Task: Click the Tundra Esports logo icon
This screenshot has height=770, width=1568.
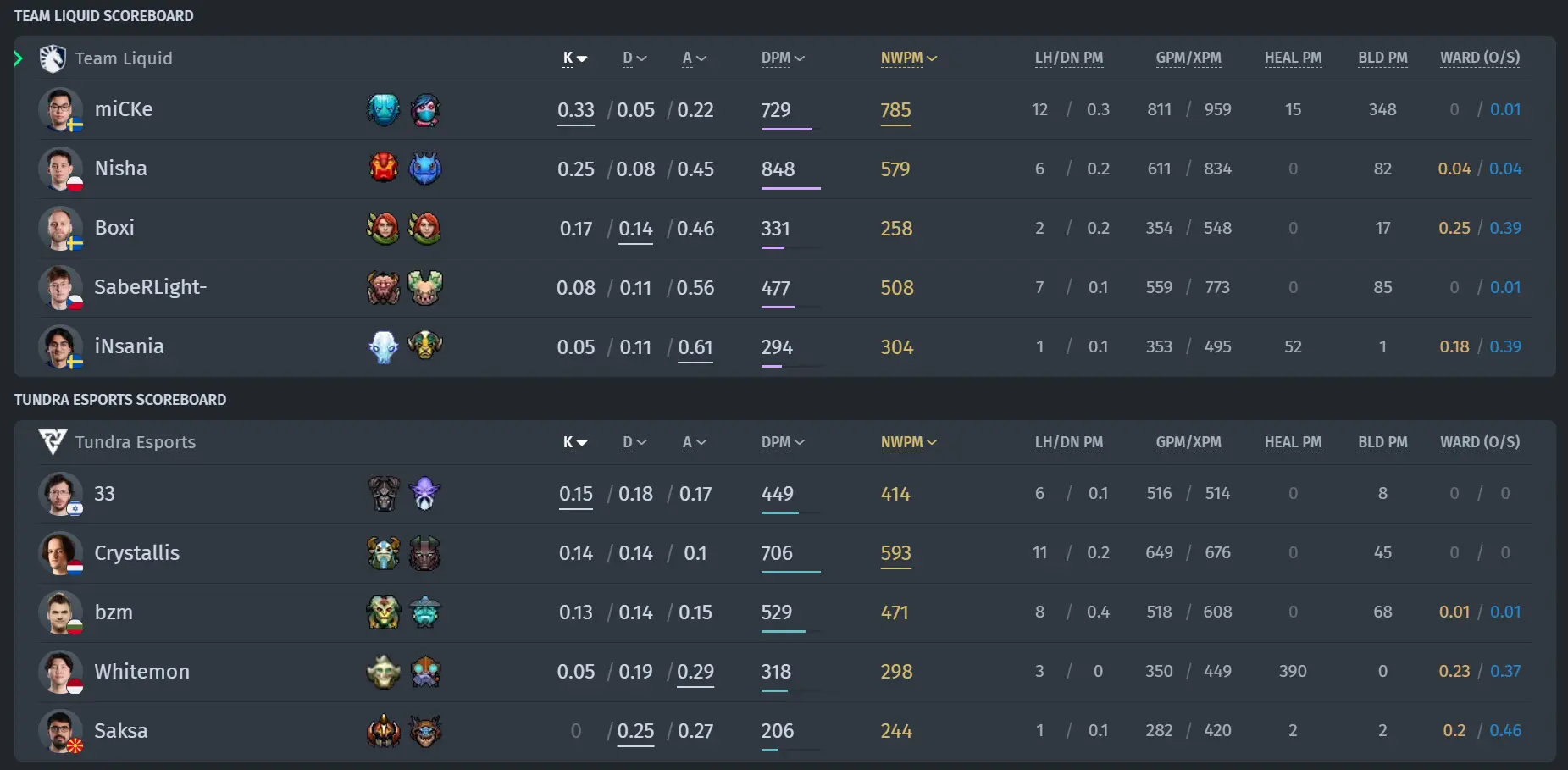Action: pos(53,442)
